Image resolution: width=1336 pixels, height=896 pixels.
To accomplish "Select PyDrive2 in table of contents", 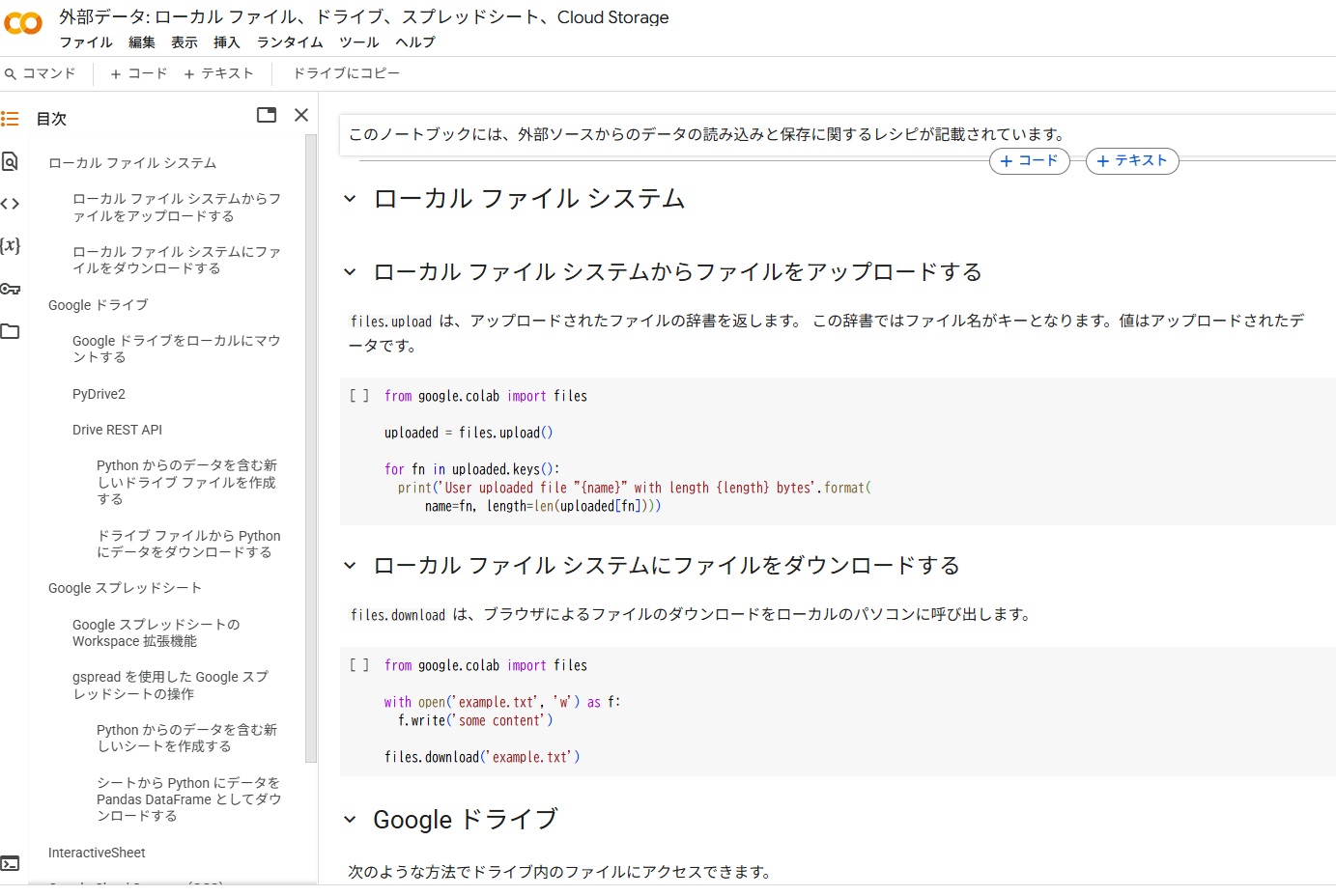I will [99, 394].
